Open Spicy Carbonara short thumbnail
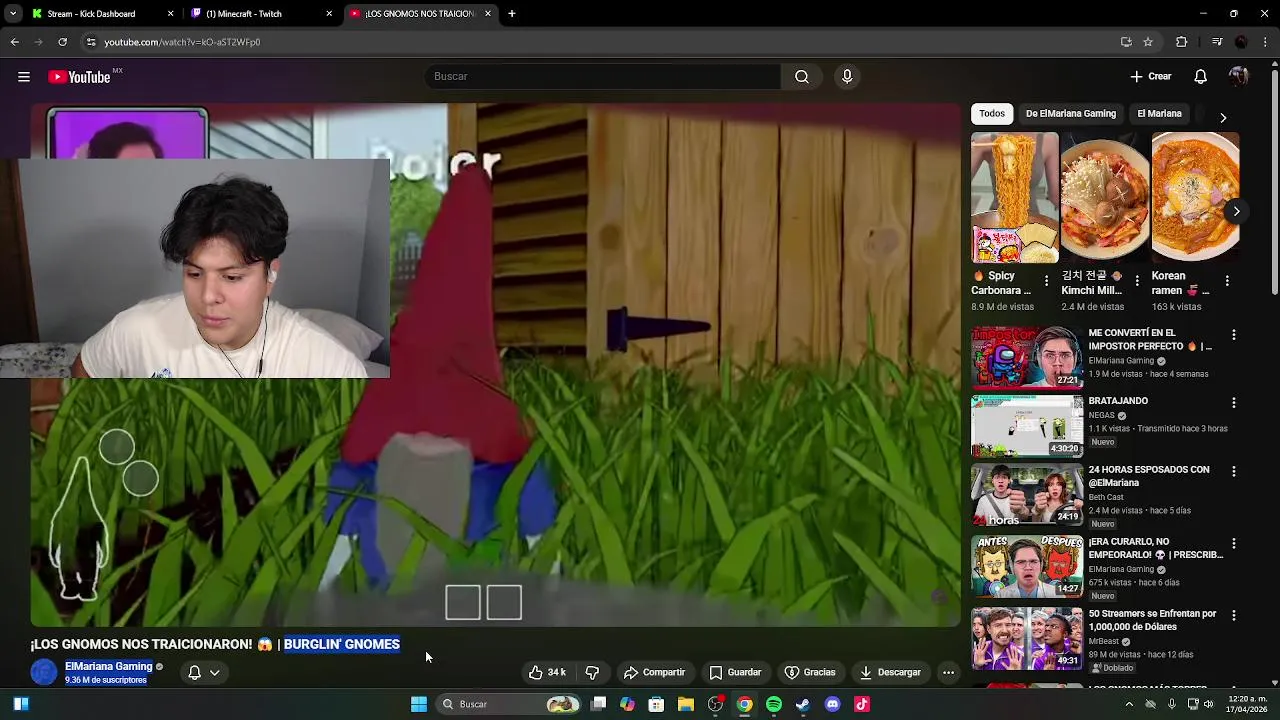This screenshot has height=720, width=1280. [1015, 197]
